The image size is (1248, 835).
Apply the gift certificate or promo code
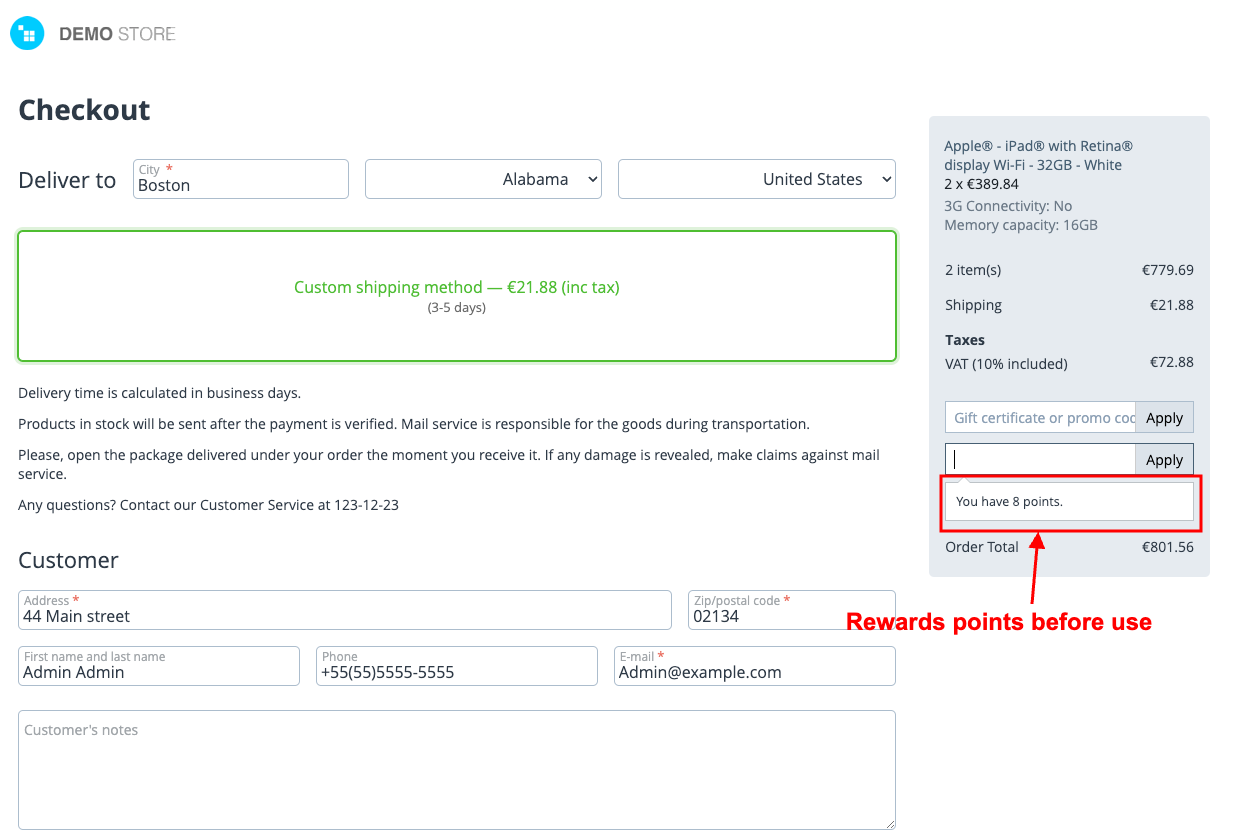(1164, 418)
